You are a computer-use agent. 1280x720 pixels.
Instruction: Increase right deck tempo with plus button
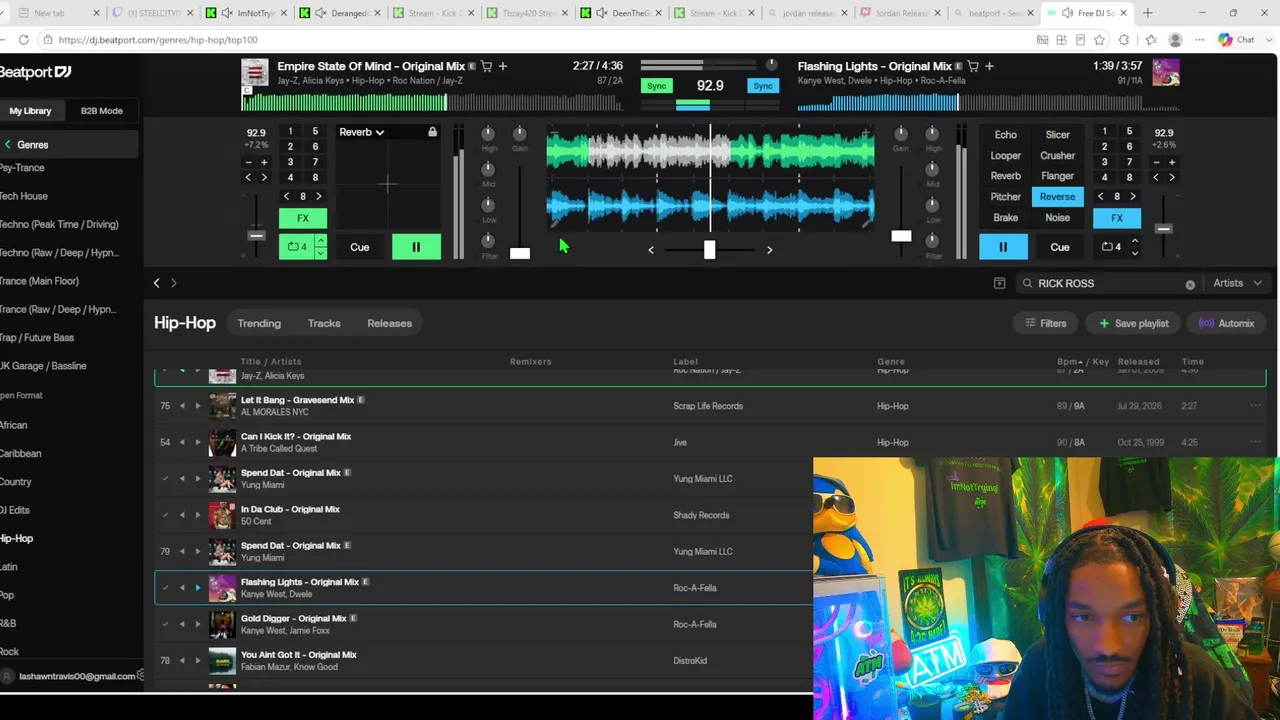click(1172, 162)
